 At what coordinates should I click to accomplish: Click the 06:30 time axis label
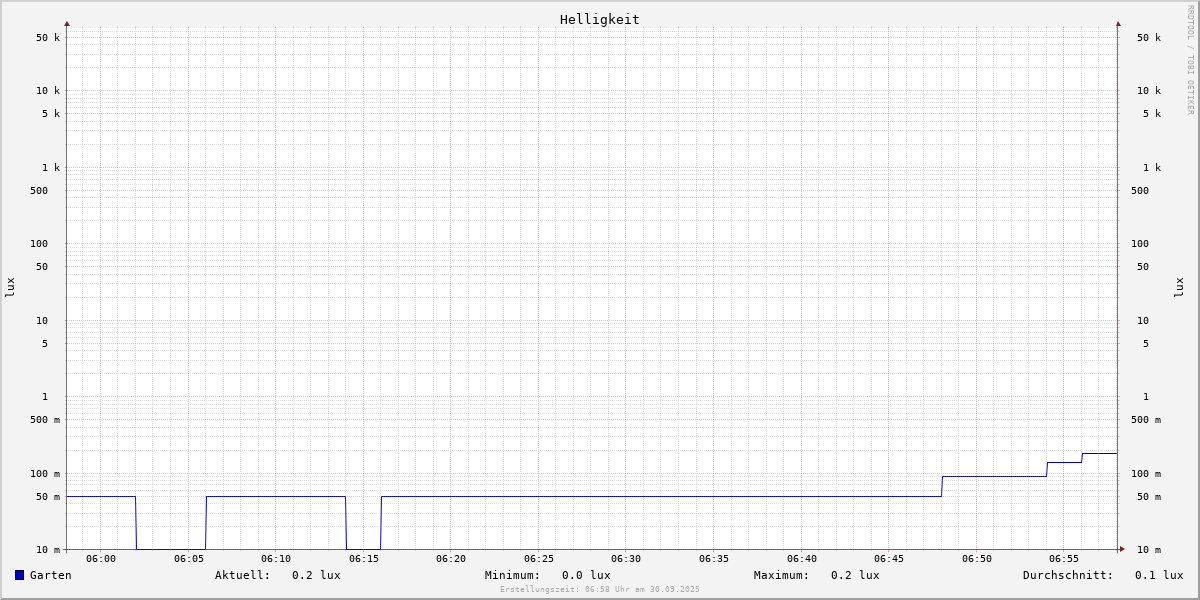coord(626,559)
